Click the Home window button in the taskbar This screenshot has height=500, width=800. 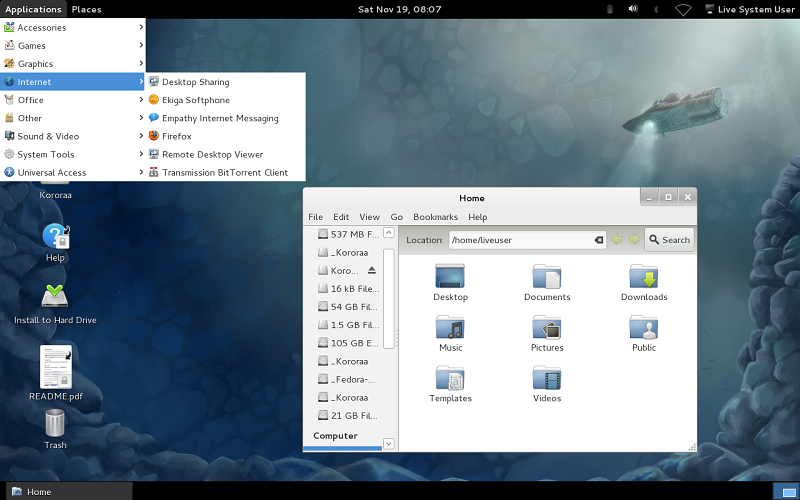click(66, 491)
